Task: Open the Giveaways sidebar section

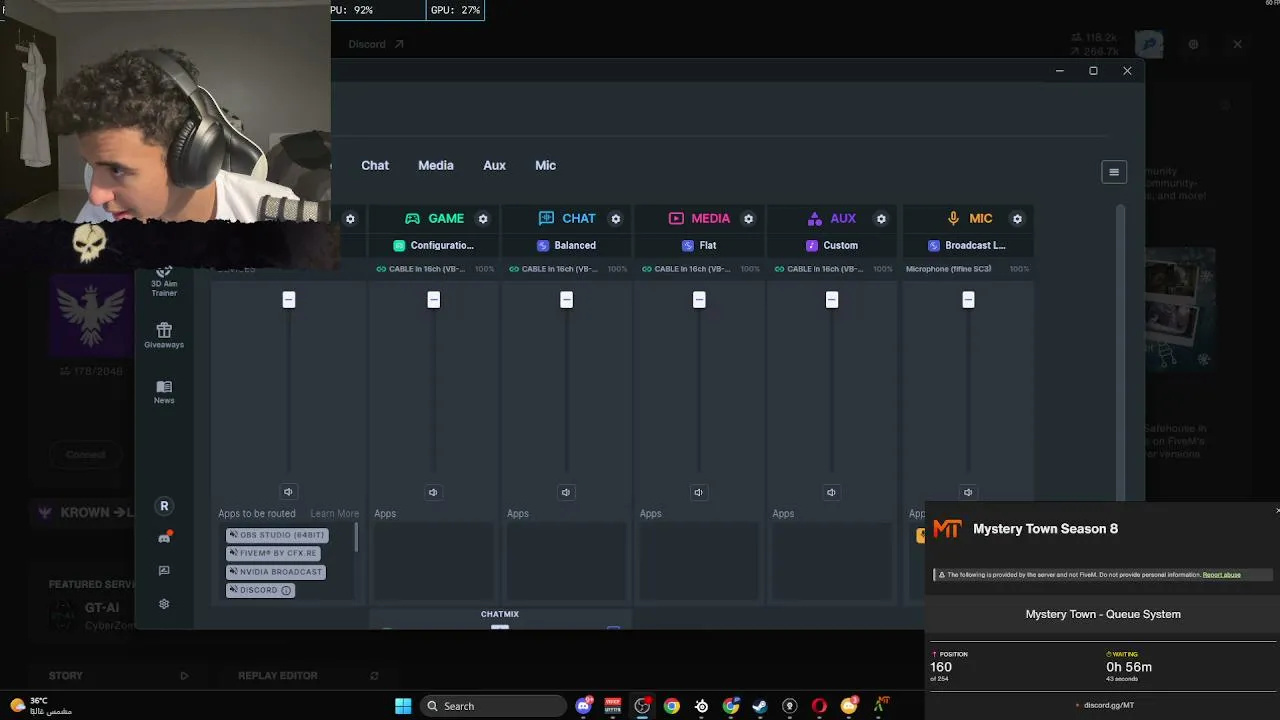Action: (164, 335)
